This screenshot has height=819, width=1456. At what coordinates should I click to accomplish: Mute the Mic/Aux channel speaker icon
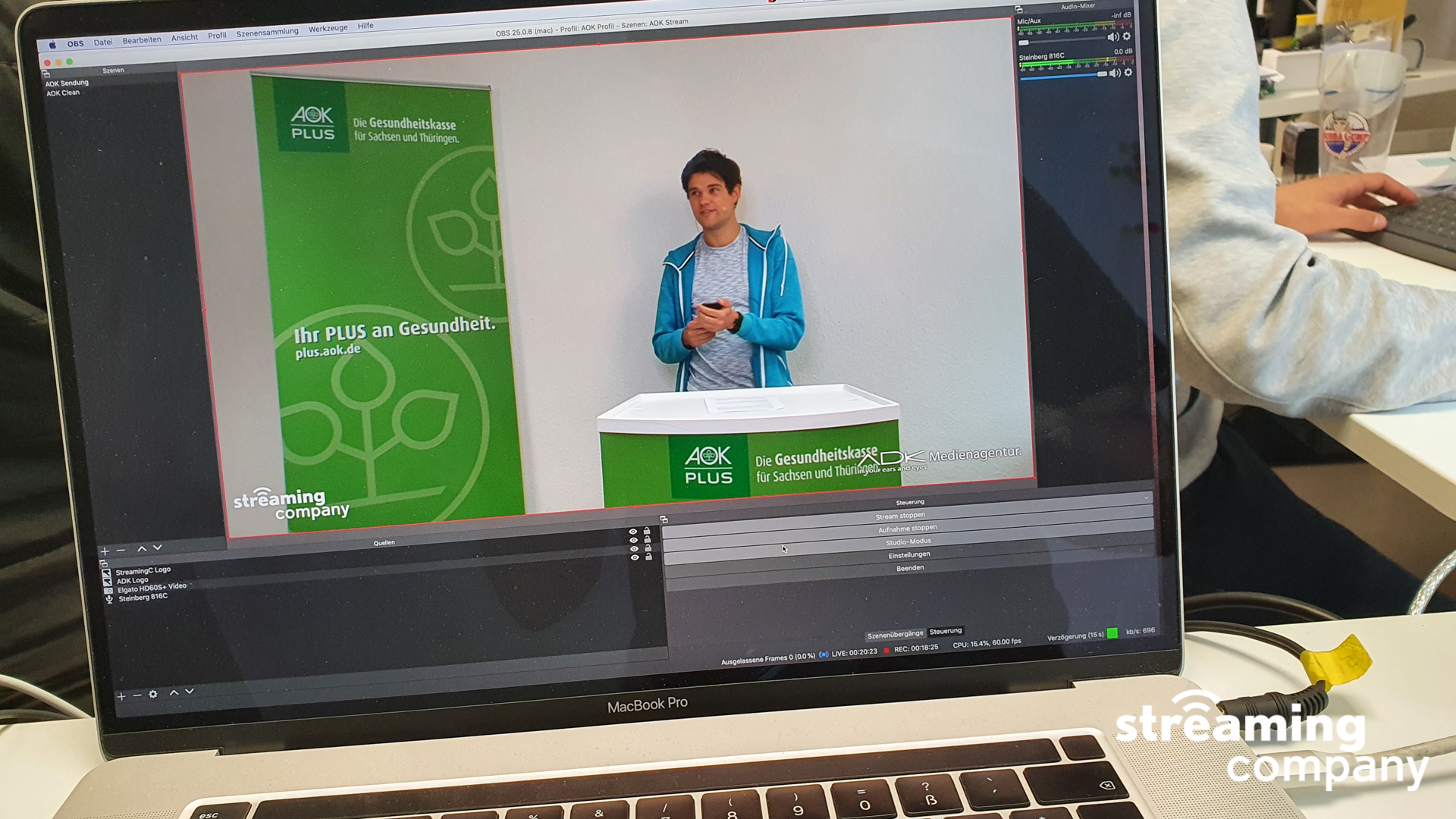(x=1112, y=36)
